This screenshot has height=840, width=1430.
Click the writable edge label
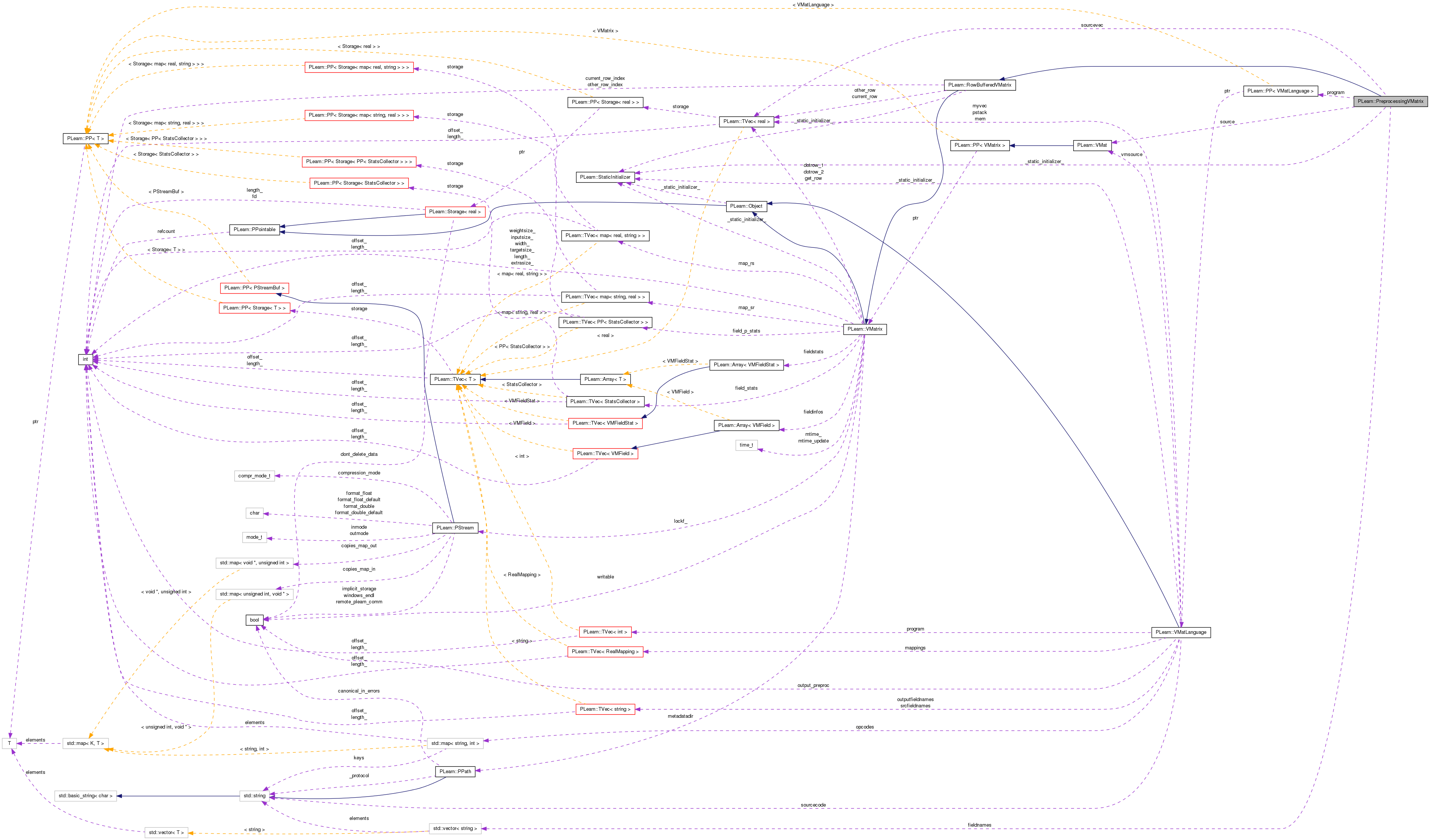(605, 577)
